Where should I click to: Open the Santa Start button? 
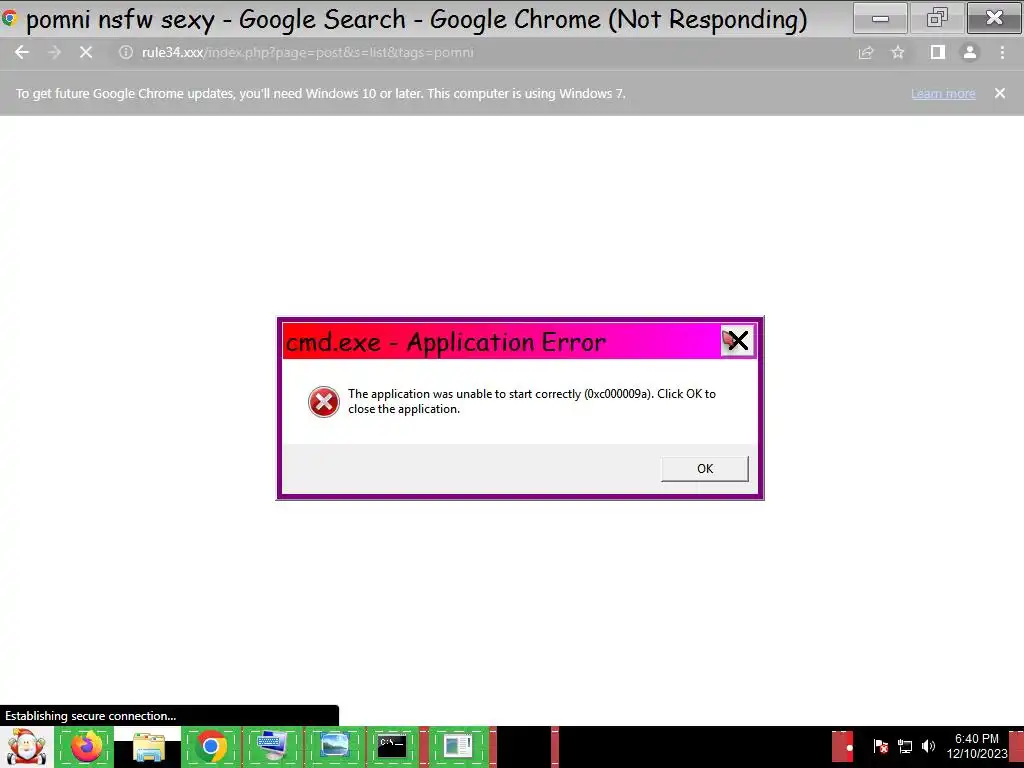(x=26, y=747)
